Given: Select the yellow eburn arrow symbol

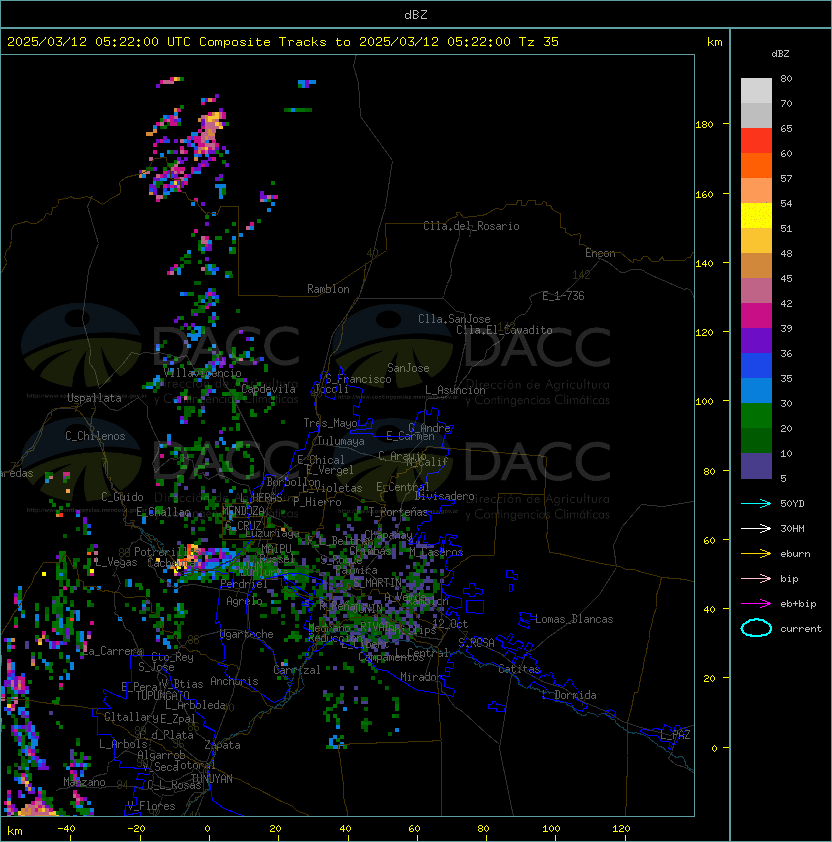Looking at the screenshot, I should tap(756, 554).
